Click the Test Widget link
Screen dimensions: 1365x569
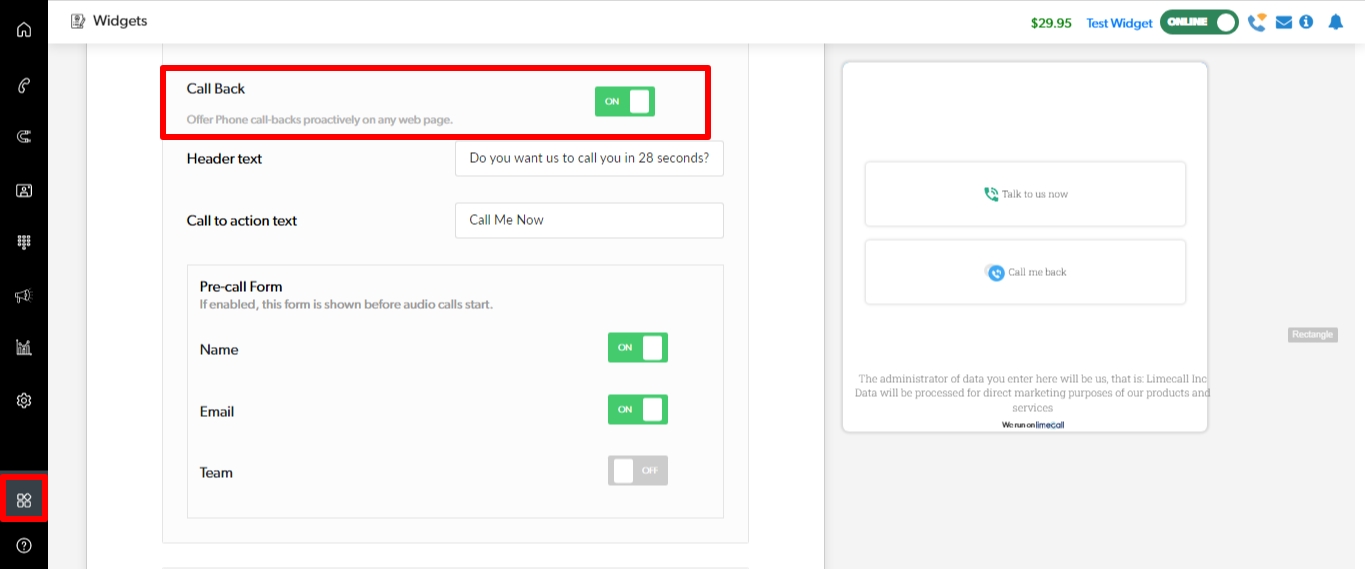coord(1119,23)
